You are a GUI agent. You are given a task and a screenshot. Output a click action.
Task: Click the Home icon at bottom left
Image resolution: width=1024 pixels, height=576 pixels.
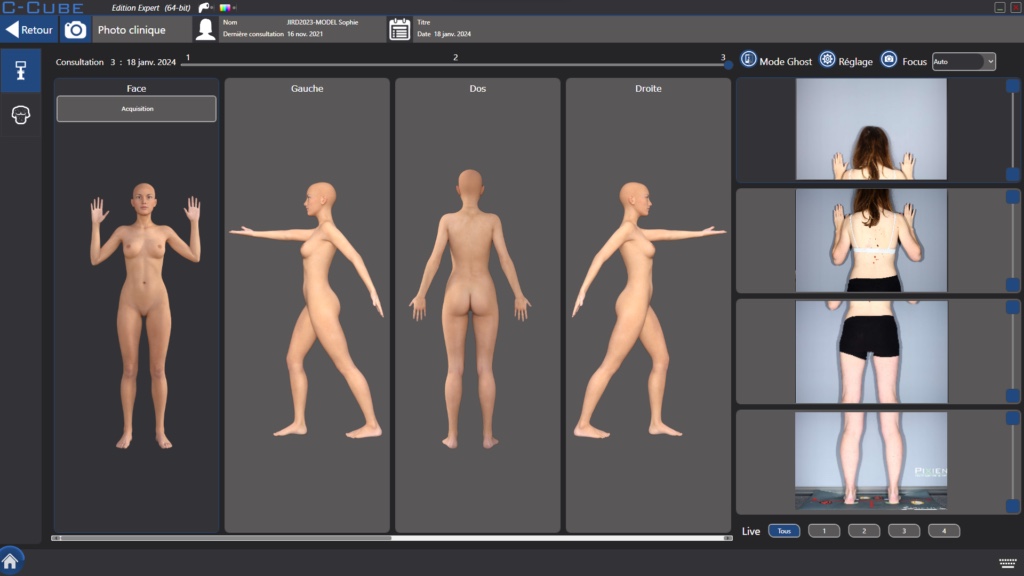pyautogui.click(x=11, y=561)
